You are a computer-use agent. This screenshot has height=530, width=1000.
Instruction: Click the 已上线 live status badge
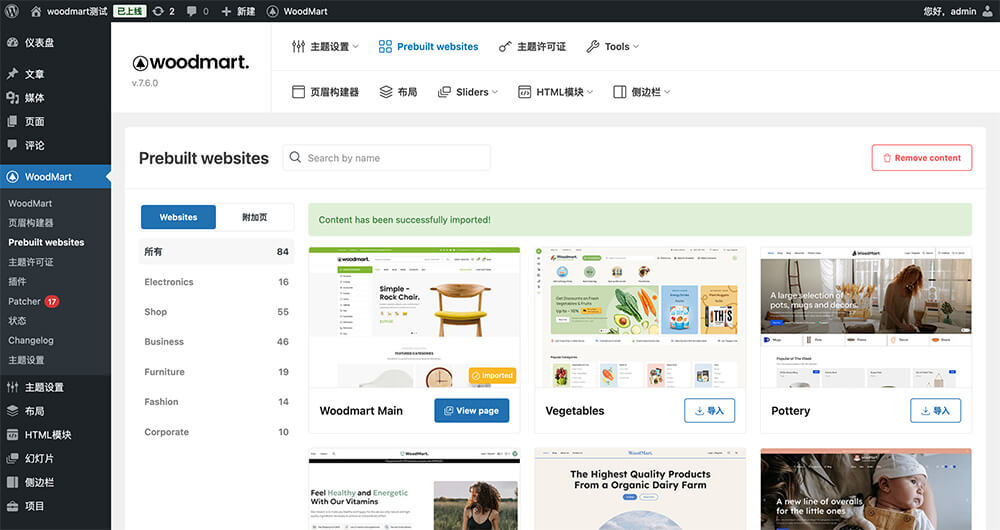click(x=129, y=11)
